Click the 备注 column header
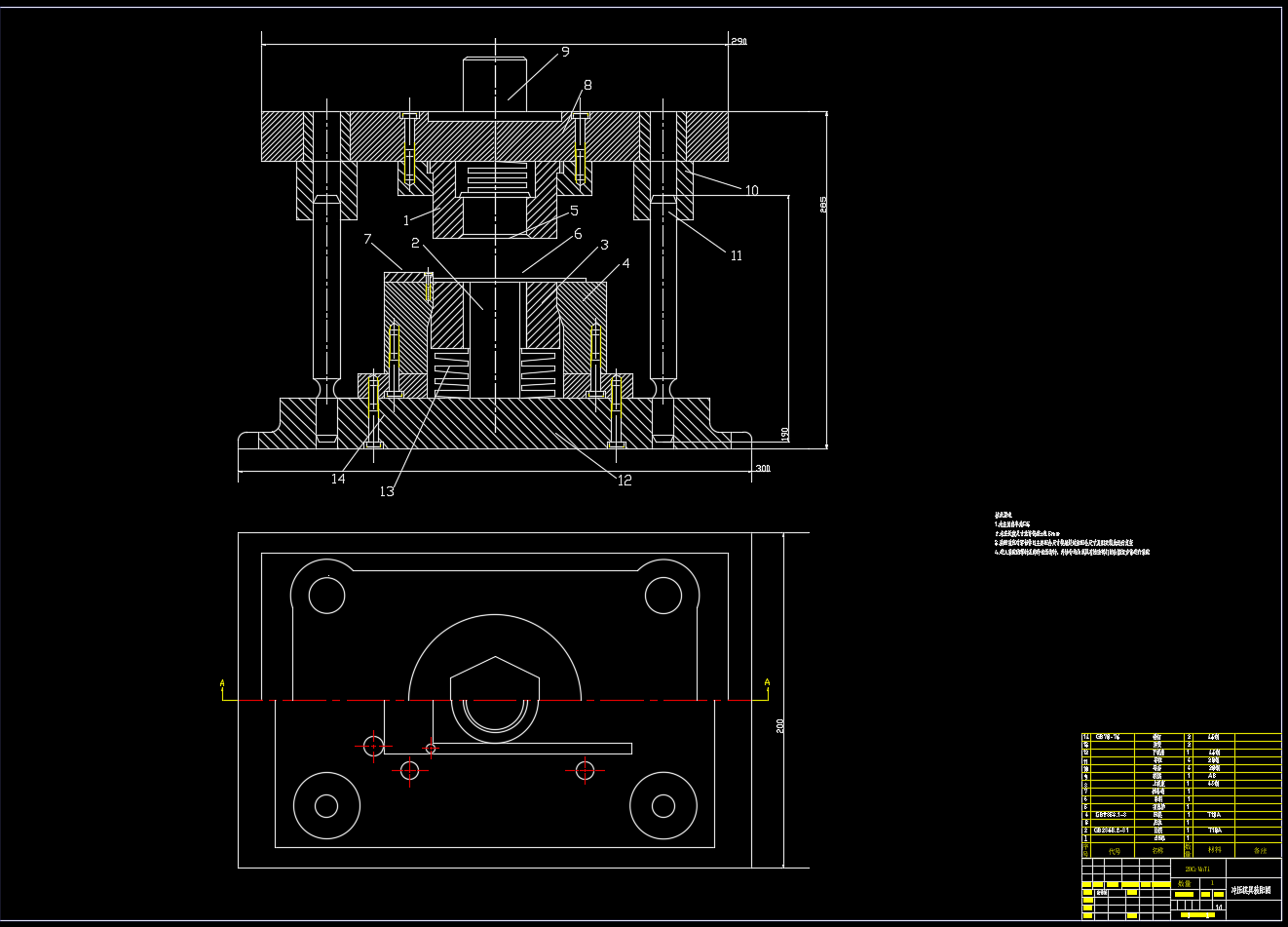The height and width of the screenshot is (927, 1288). pyautogui.click(x=1259, y=850)
